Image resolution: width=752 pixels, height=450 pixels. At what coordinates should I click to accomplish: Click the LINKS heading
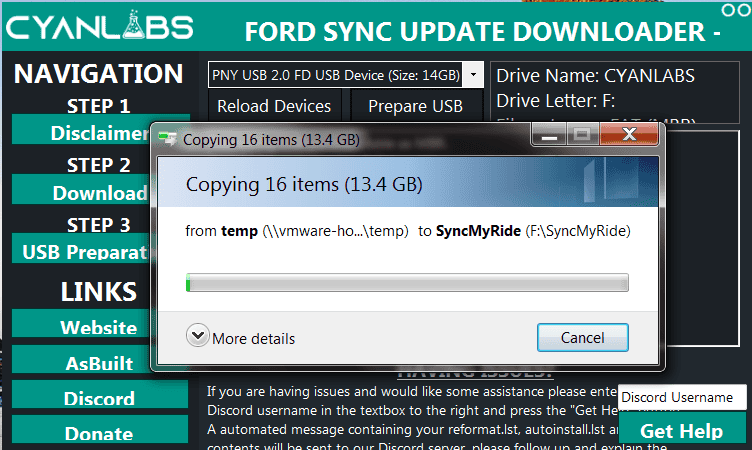click(x=98, y=292)
